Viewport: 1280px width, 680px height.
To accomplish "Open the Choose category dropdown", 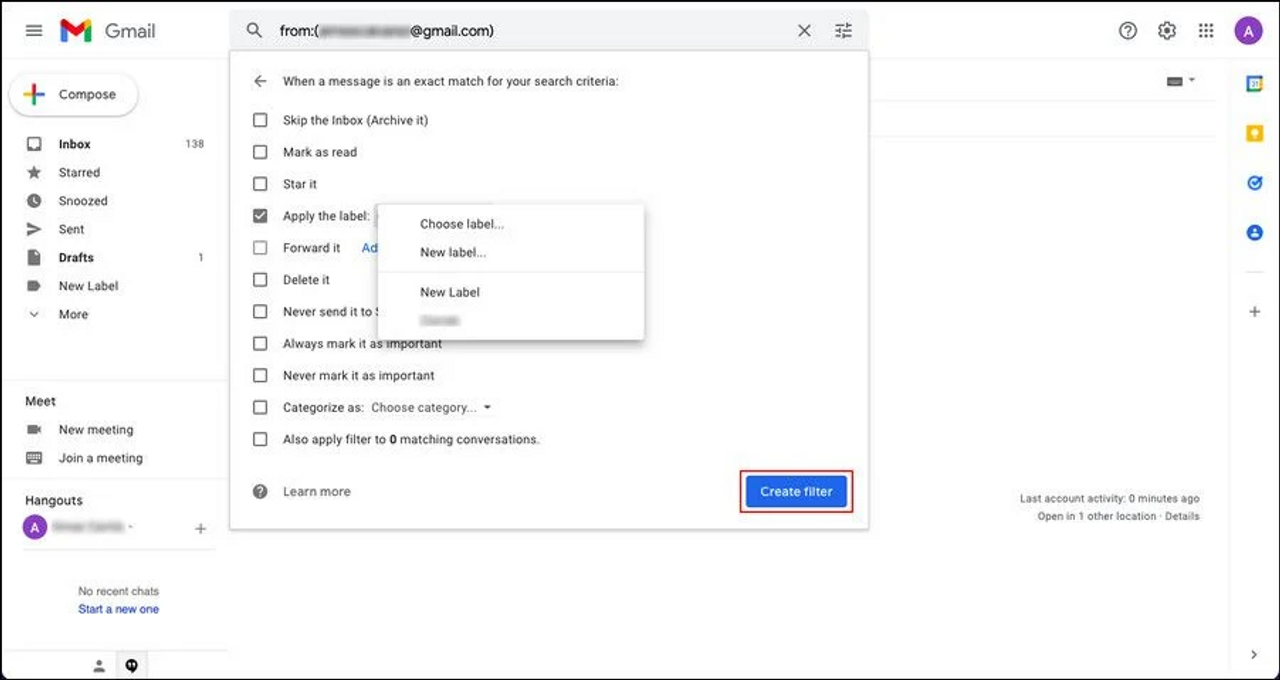I will [x=431, y=408].
